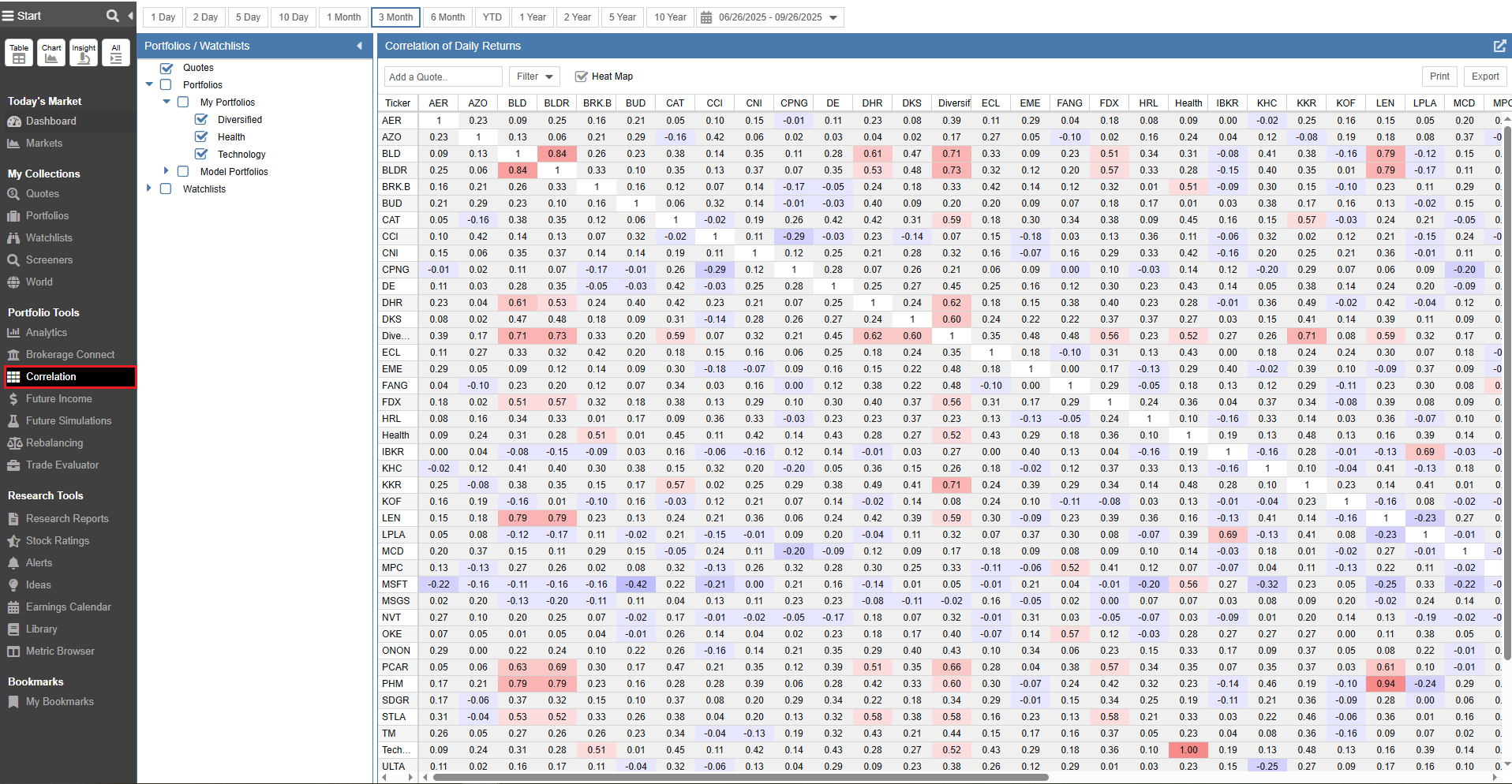Click the Print button
This screenshot has width=1512, height=784.
1439,77
